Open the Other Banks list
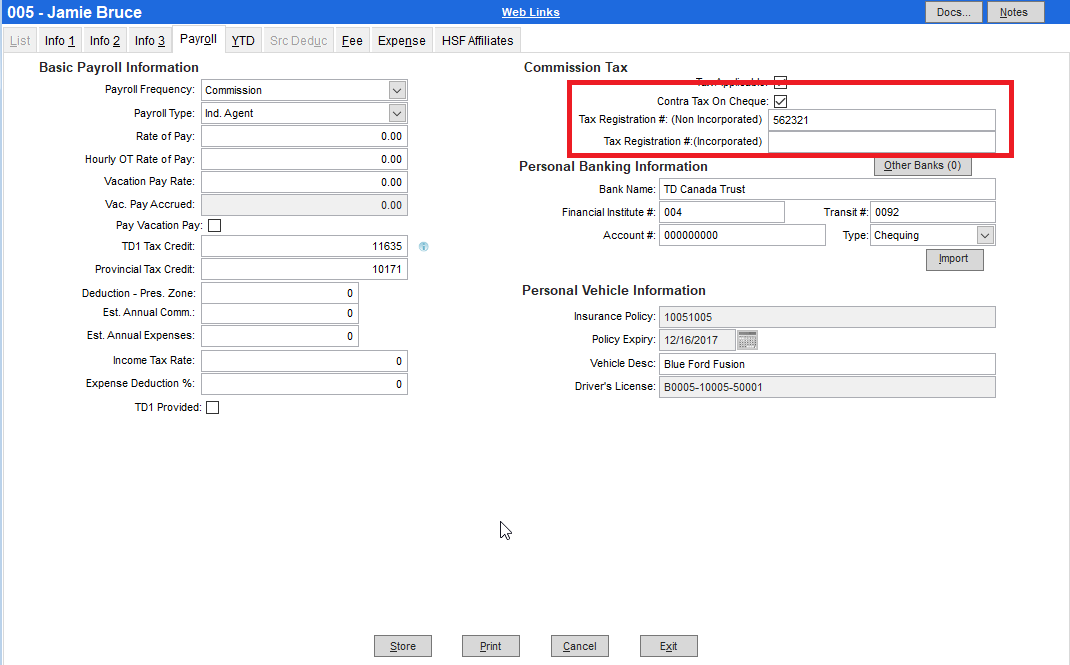The height and width of the screenshot is (665, 1070). [x=922, y=165]
